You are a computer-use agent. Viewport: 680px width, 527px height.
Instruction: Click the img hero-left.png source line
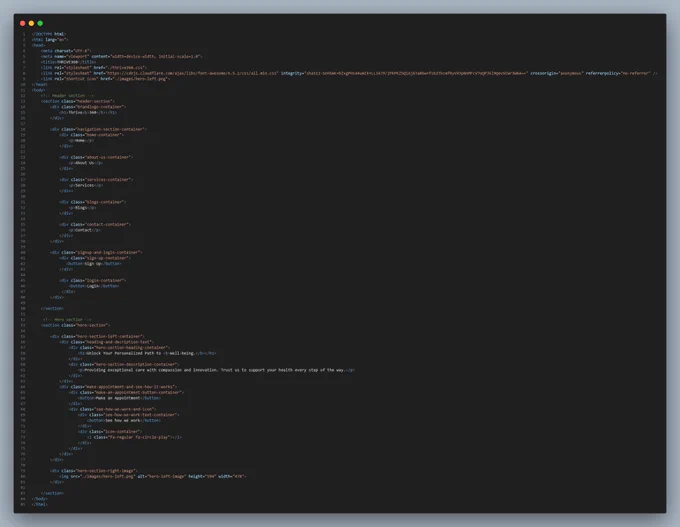click(x=153, y=477)
